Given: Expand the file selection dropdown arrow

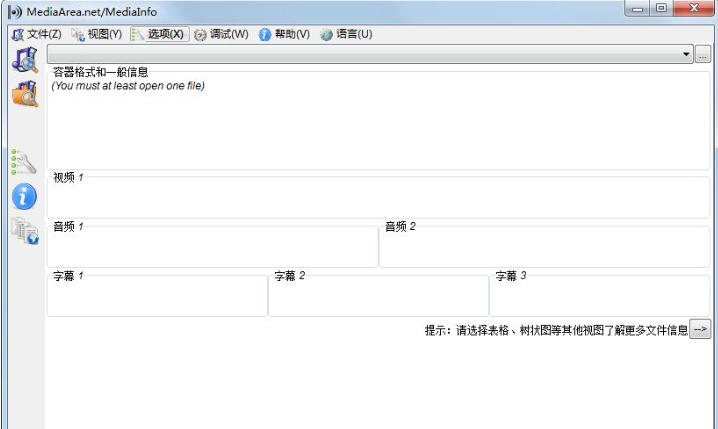Looking at the screenshot, I should click(686, 54).
